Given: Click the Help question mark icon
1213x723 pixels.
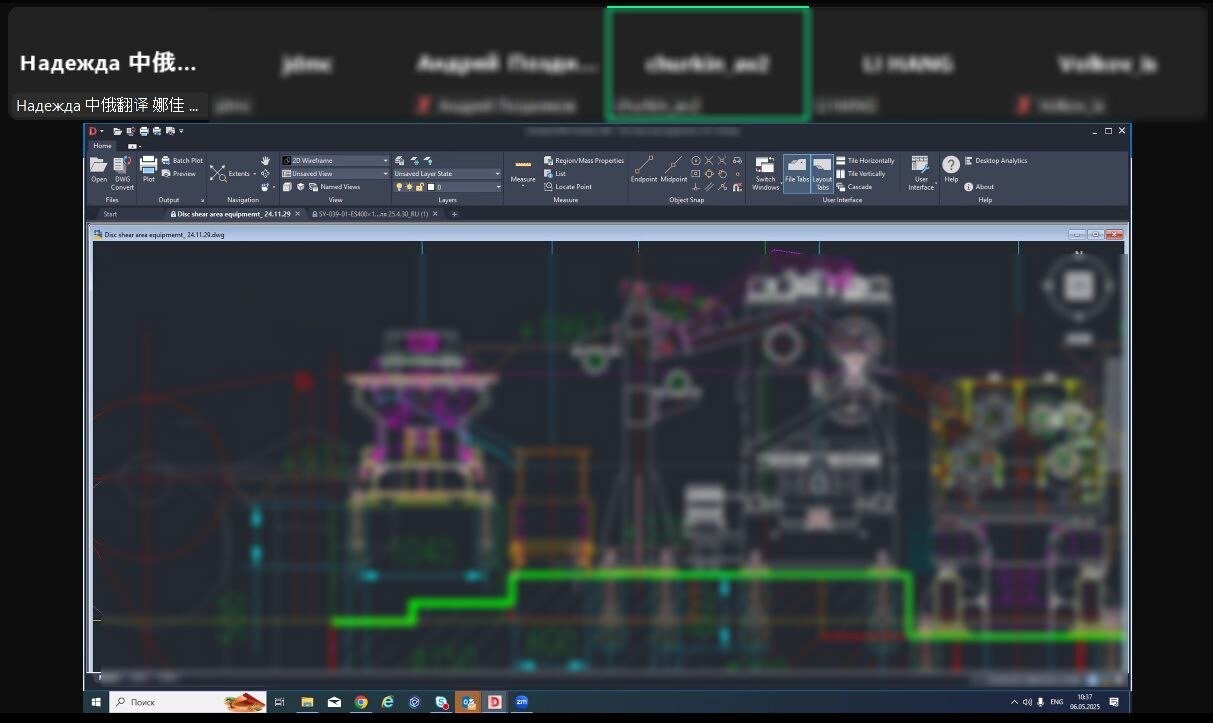Looking at the screenshot, I should coord(951,166).
